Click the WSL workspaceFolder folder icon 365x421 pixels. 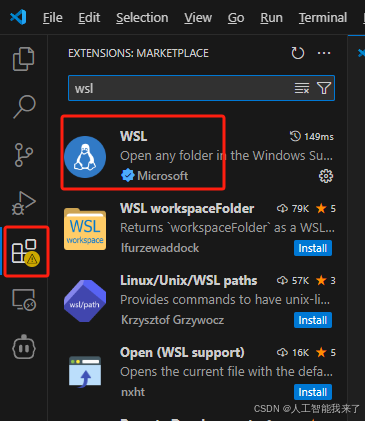(85, 229)
